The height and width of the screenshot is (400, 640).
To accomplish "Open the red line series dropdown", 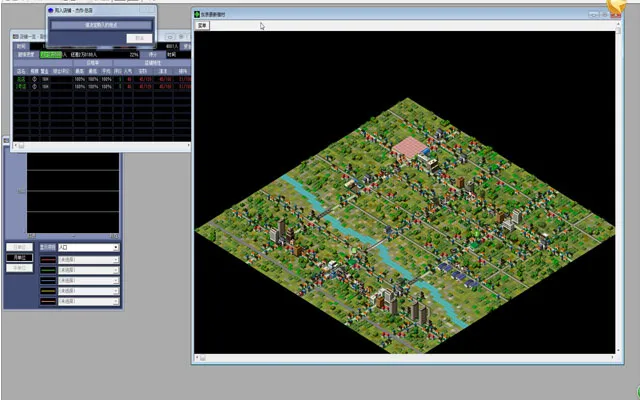I will tap(88, 259).
